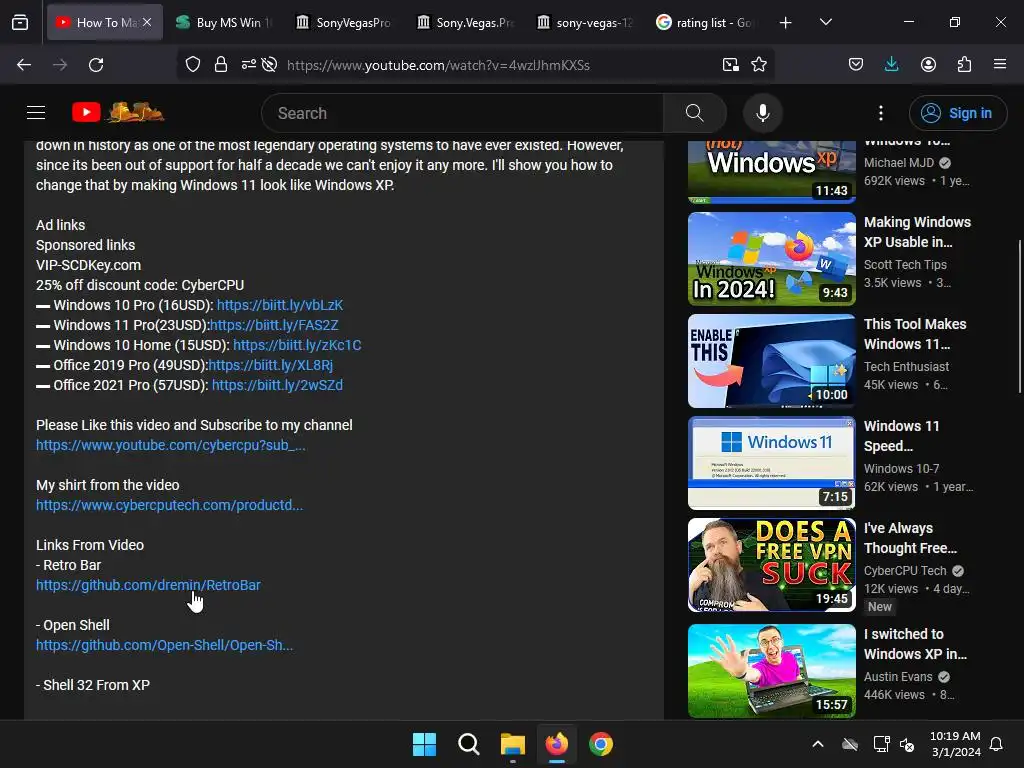Screen dimensions: 1024x768
Task: Open the cybercputech.com shirt link
Action: pos(169,505)
